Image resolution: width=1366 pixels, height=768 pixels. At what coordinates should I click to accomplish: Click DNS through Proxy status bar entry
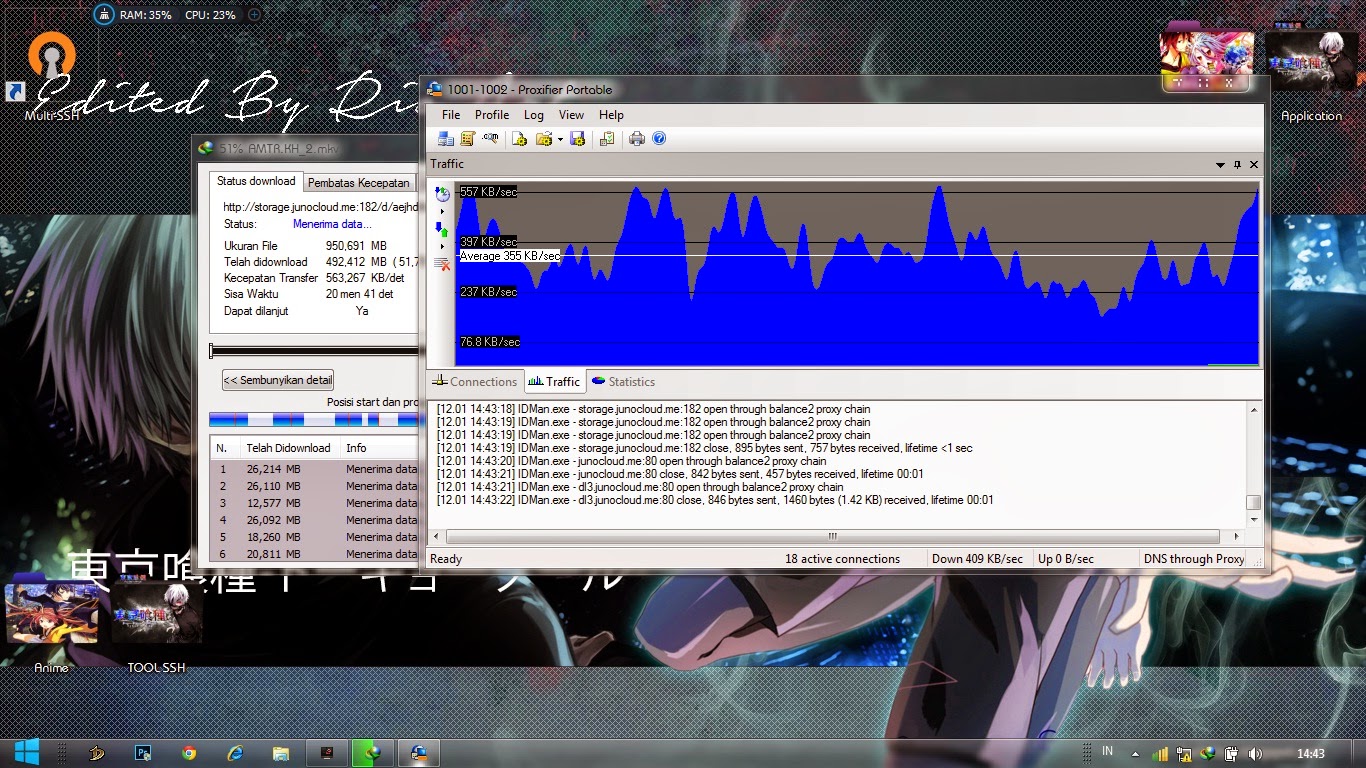coord(1193,559)
